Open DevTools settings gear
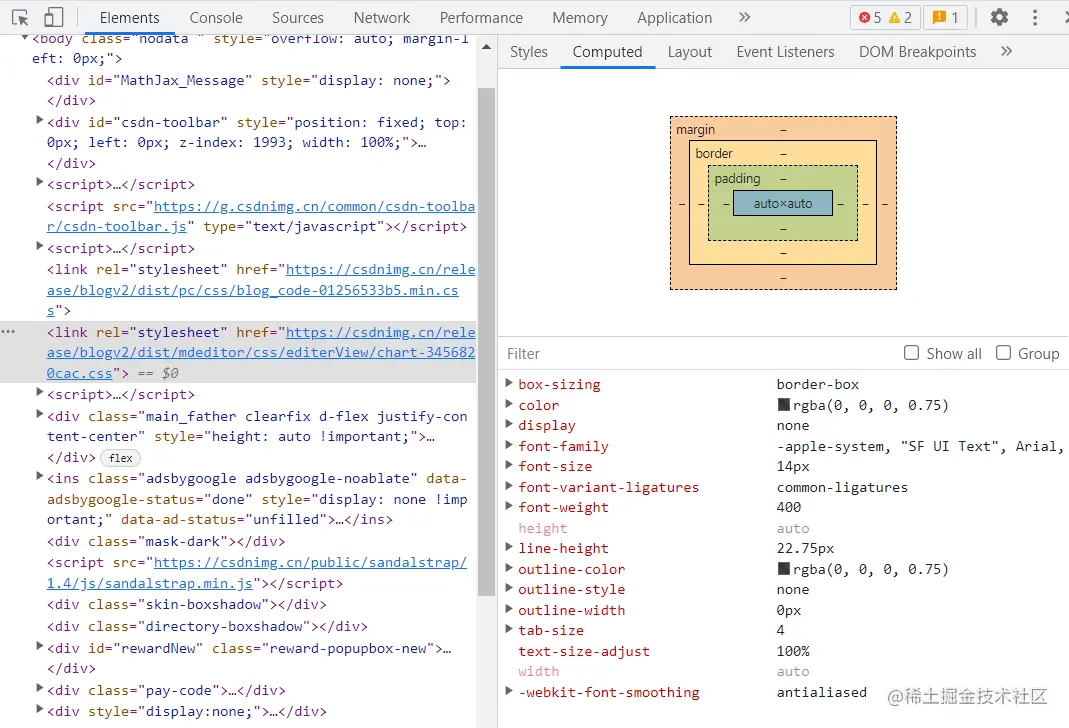The image size is (1069, 728). 999,18
